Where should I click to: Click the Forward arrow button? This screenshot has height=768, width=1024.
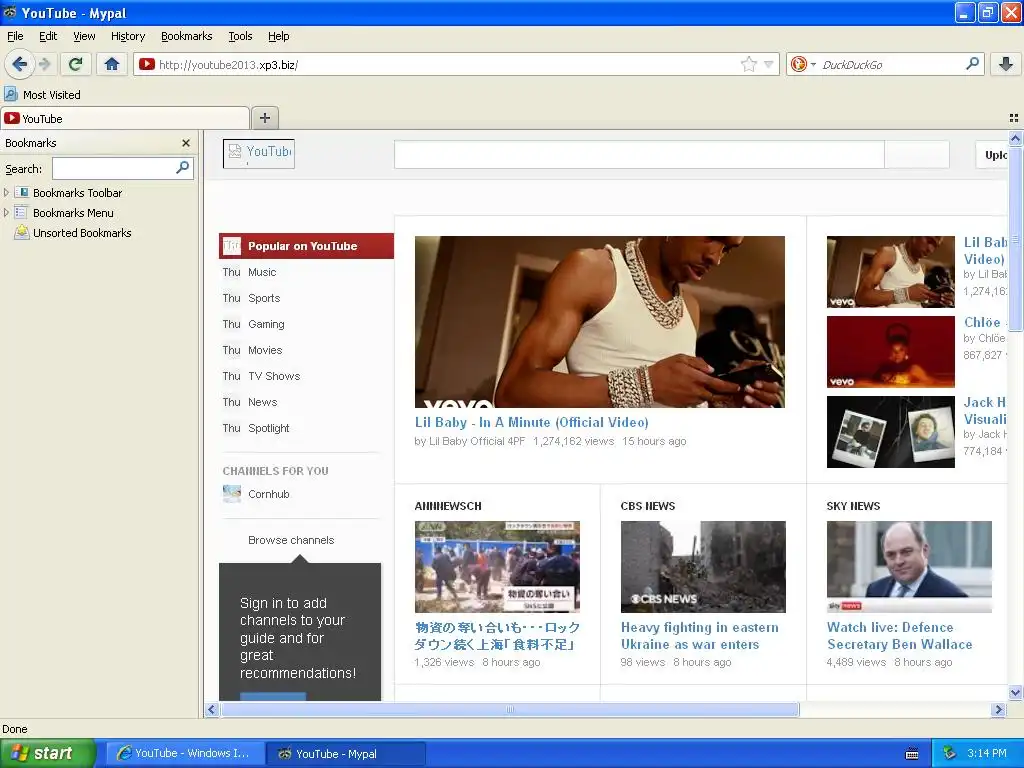click(x=44, y=64)
